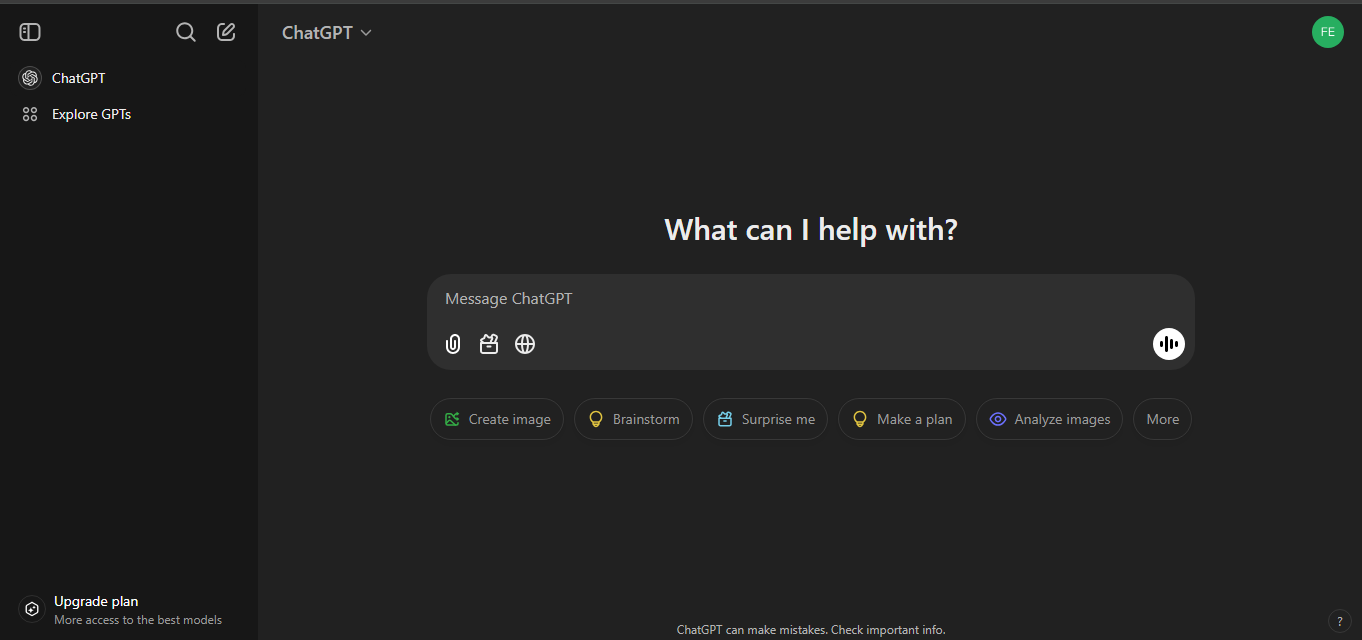The width and height of the screenshot is (1362, 640).
Task: Click the "What can I help with?" heading
Action: [811, 230]
